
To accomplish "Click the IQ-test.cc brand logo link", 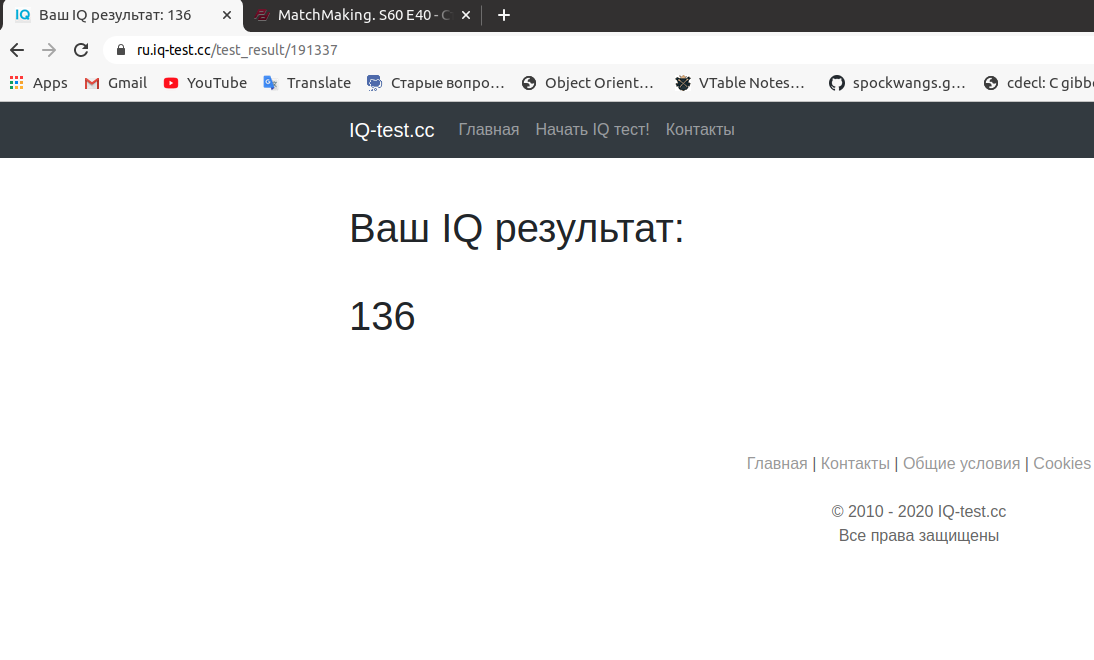I will (391, 130).
